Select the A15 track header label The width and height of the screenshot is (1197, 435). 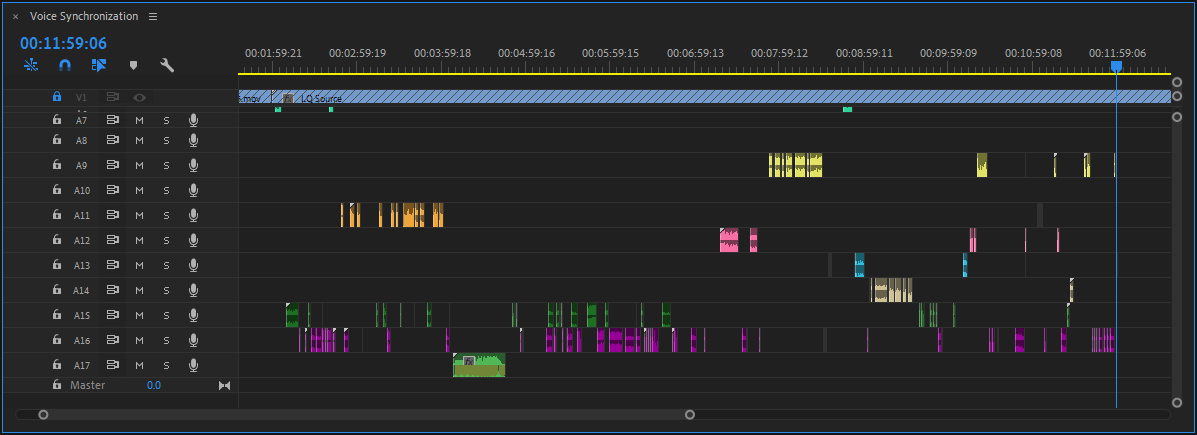pos(82,315)
